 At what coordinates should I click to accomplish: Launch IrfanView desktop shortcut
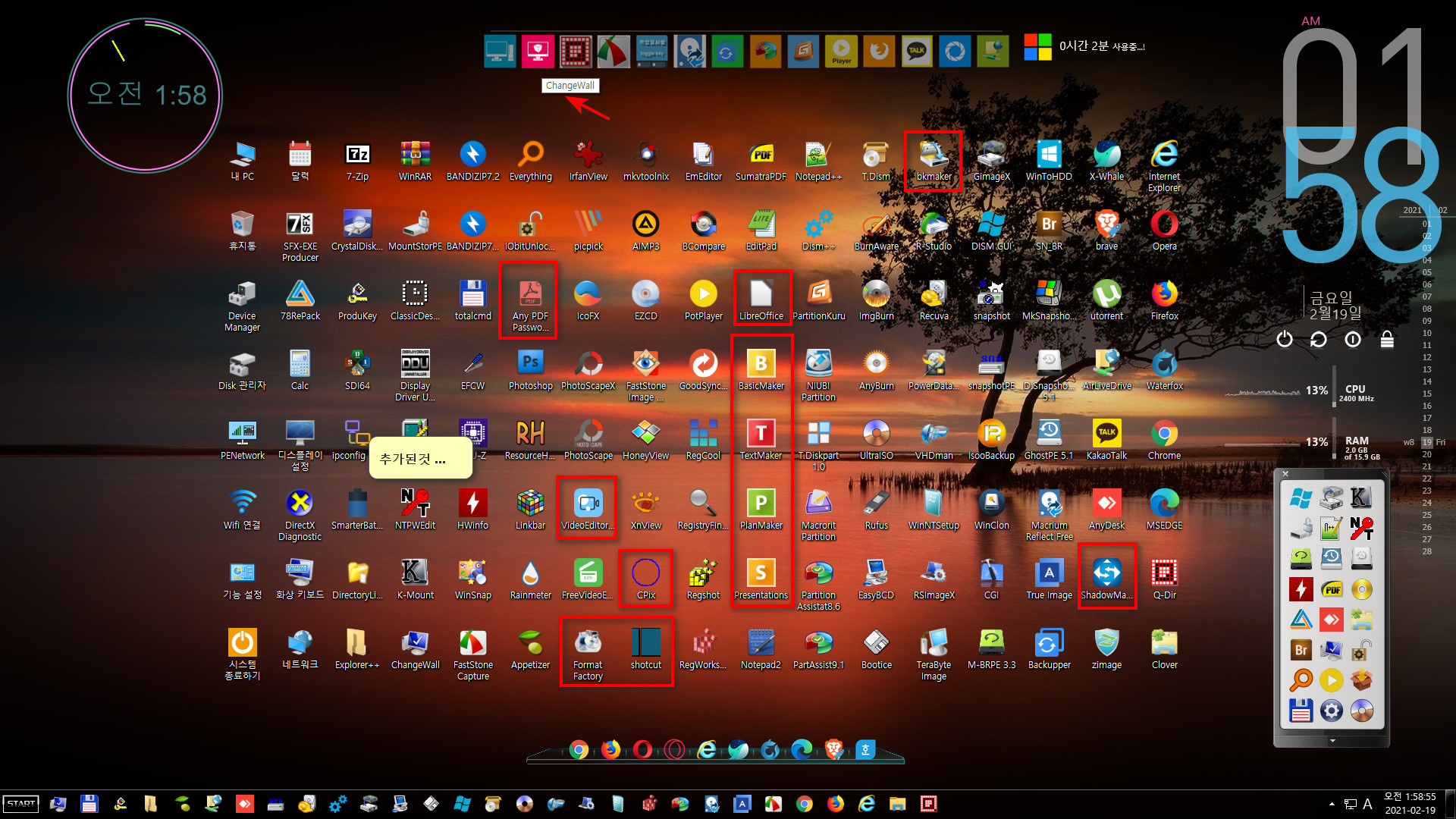(x=588, y=161)
